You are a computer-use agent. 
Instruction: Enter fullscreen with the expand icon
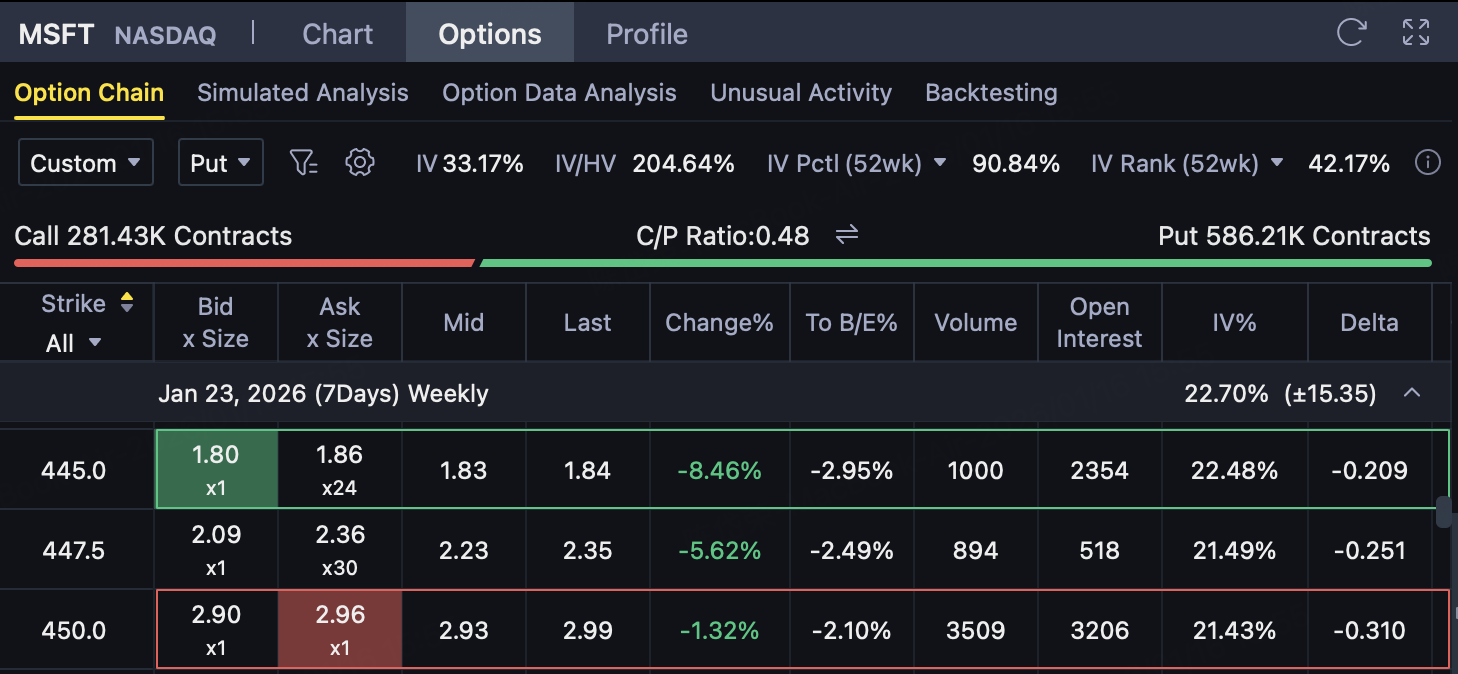(1416, 32)
